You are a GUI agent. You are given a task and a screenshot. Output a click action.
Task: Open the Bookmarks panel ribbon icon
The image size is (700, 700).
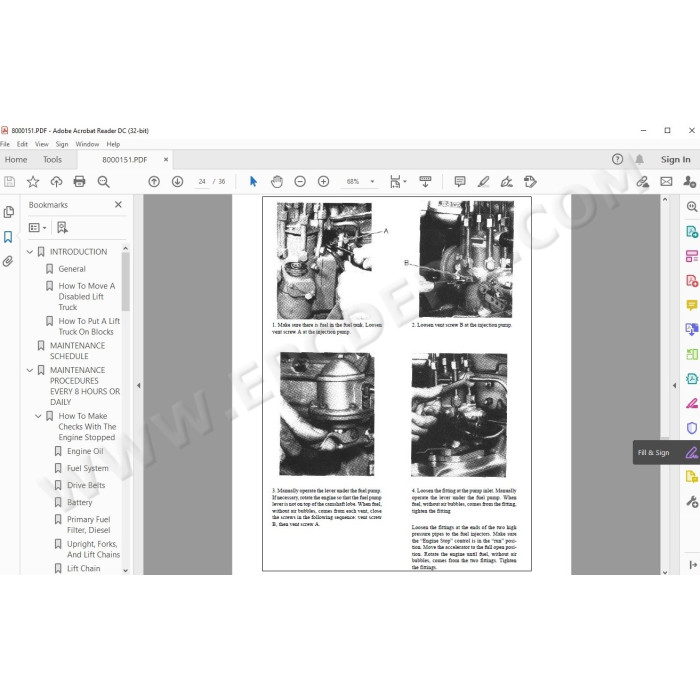coord(8,237)
